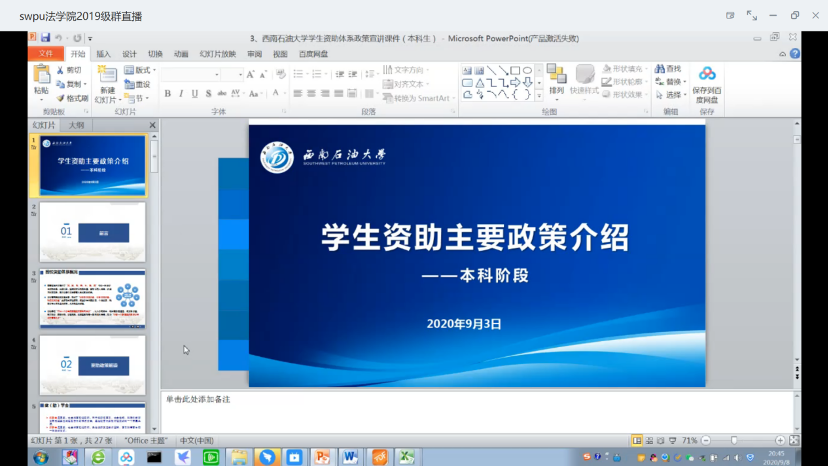Click the Find (查找) binoculars icon
Viewport: 828px width, 466px height.
[660, 69]
